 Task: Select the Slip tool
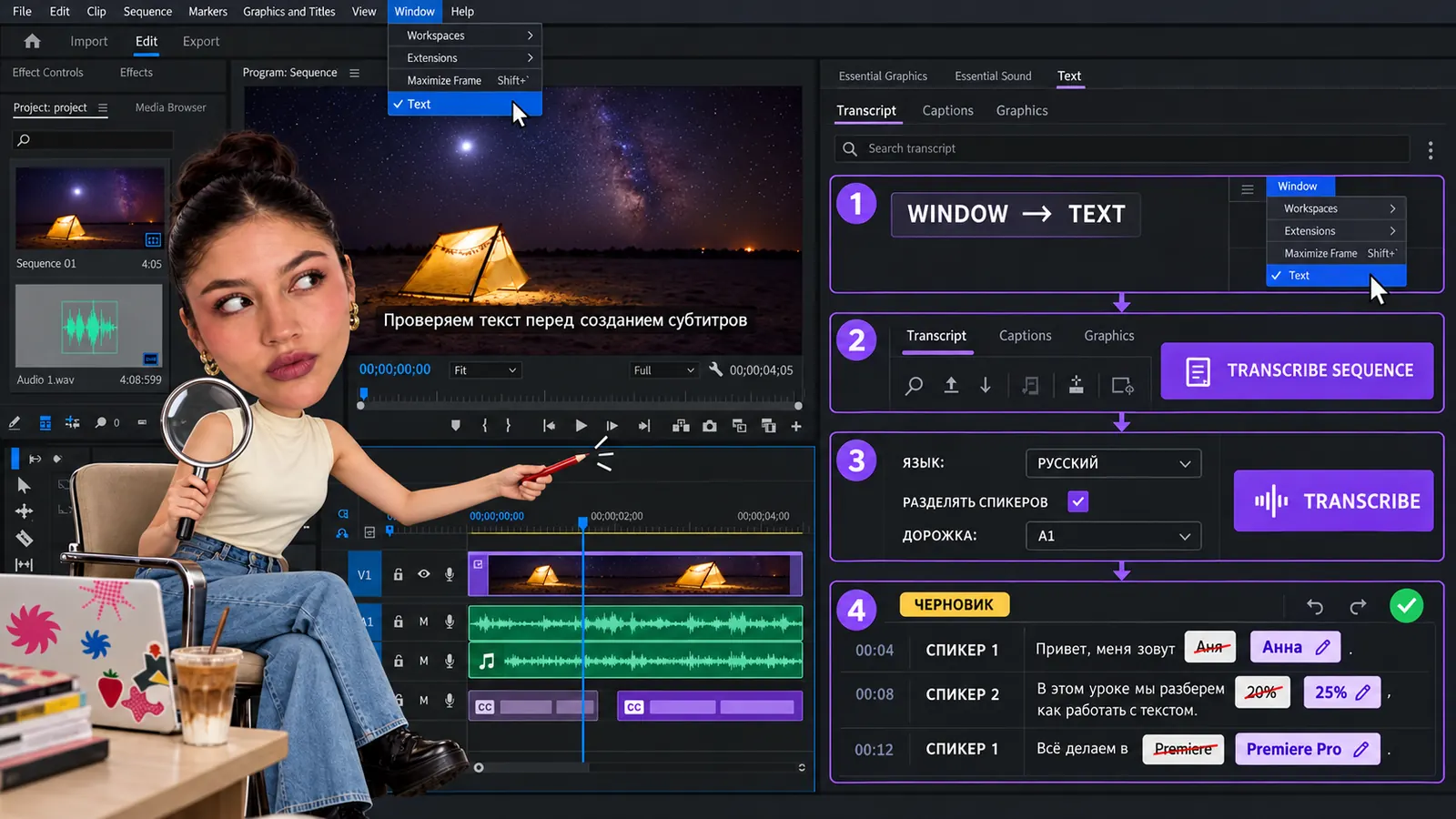click(x=25, y=564)
